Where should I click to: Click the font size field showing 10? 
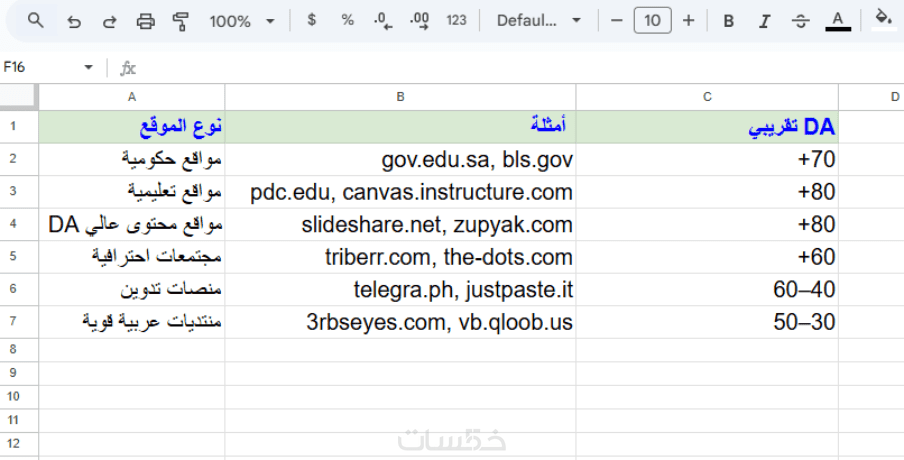[x=652, y=21]
